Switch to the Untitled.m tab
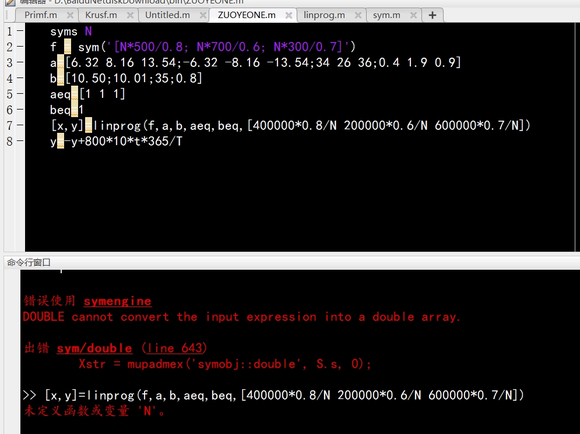The image size is (580, 434). coord(168,15)
